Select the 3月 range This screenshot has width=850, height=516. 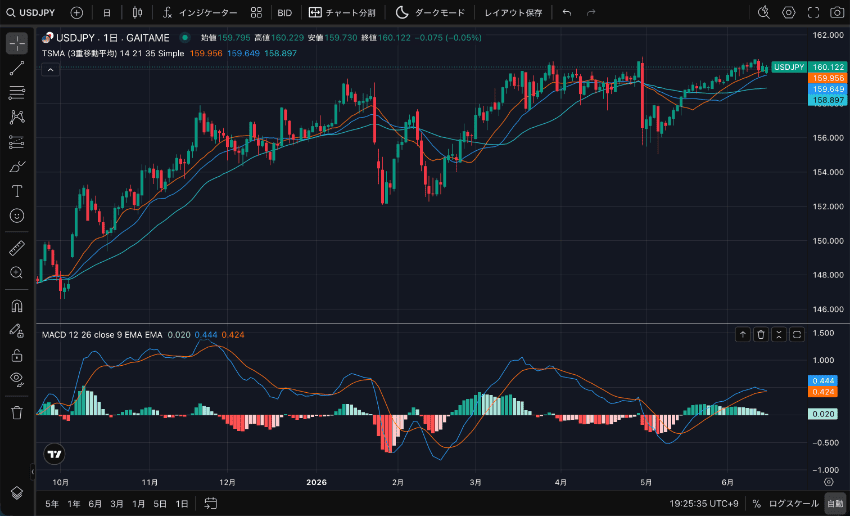click(x=117, y=504)
